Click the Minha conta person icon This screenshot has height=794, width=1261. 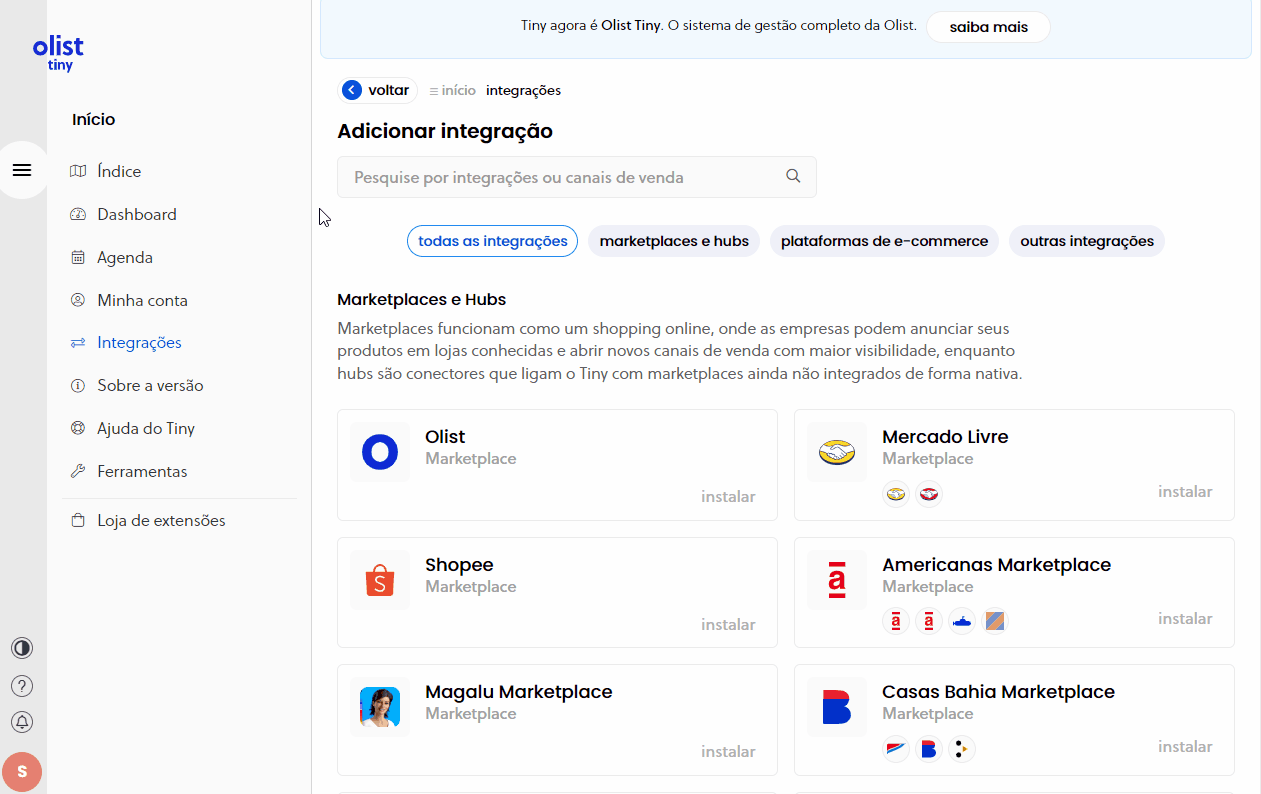(78, 300)
